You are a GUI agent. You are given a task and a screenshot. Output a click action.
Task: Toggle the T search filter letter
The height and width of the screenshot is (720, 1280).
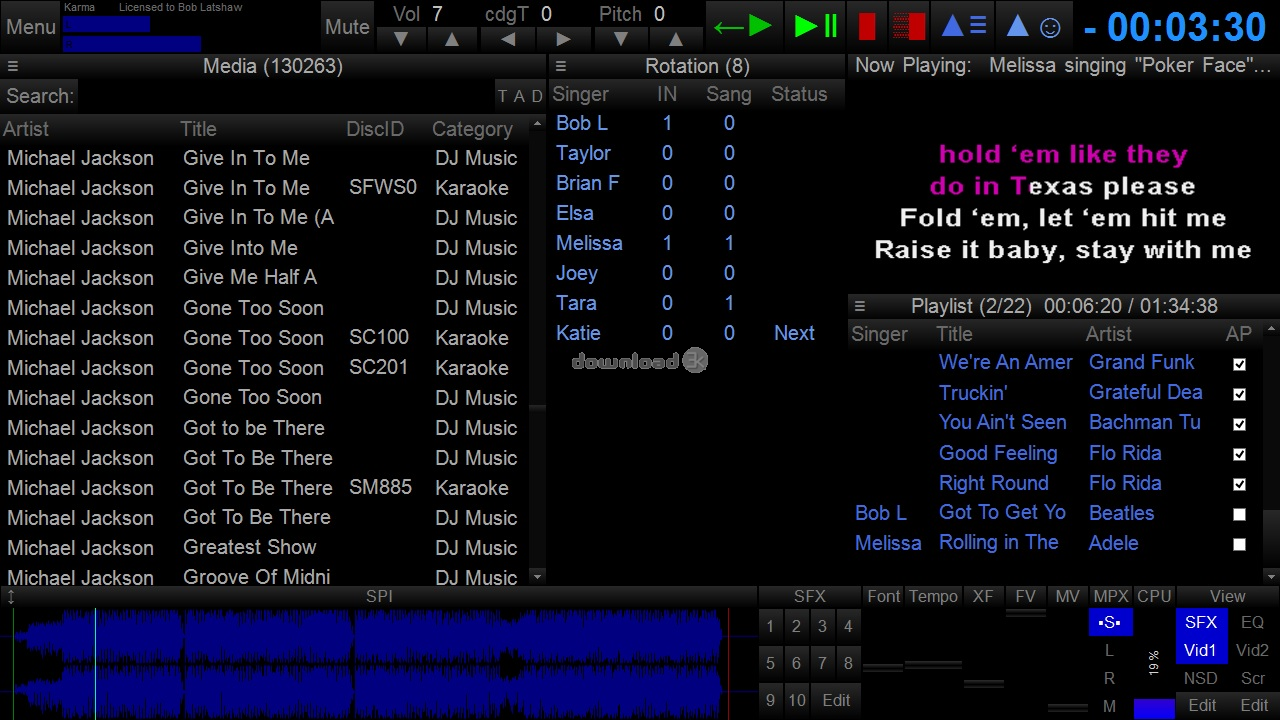503,96
